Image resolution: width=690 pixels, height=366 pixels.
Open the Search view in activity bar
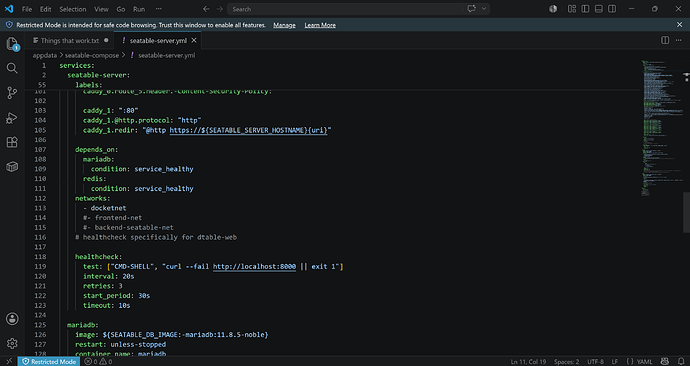[x=12, y=68]
